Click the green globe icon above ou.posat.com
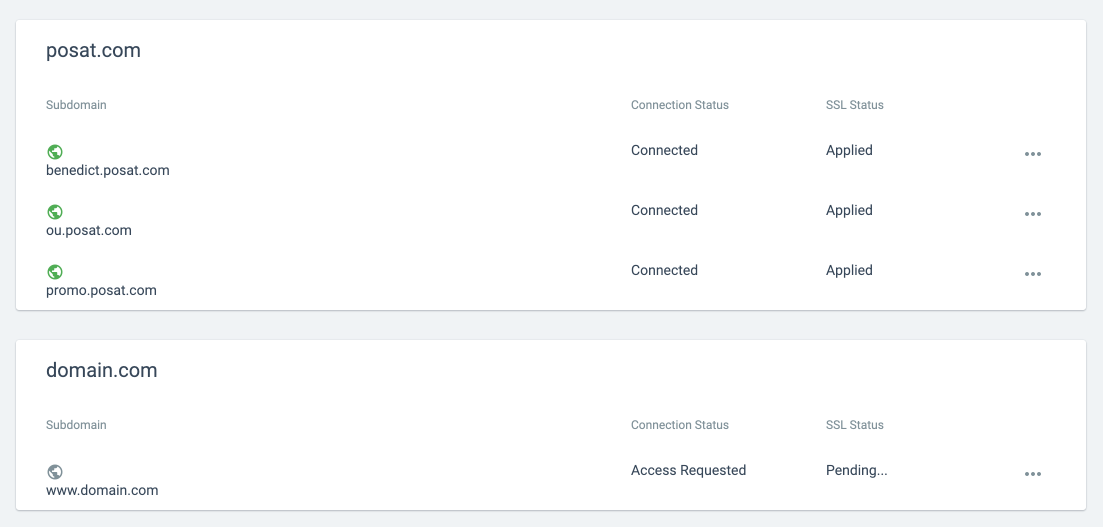The image size is (1103, 527). coord(55,212)
